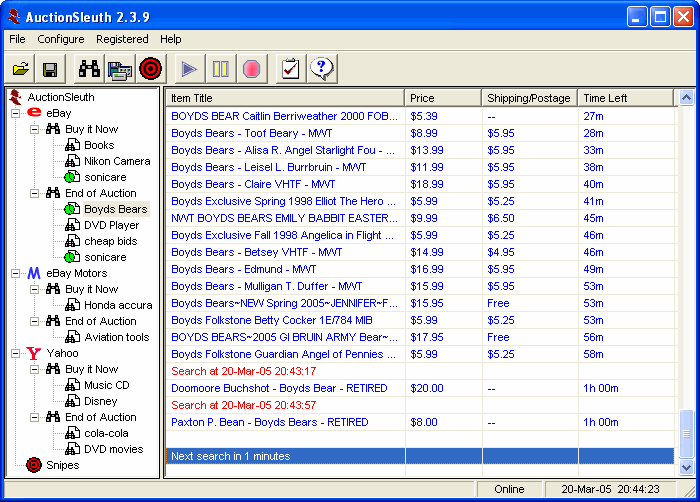700x502 pixels.
Task: Click the binoculars search toolbar icon
Action: pos(89,69)
